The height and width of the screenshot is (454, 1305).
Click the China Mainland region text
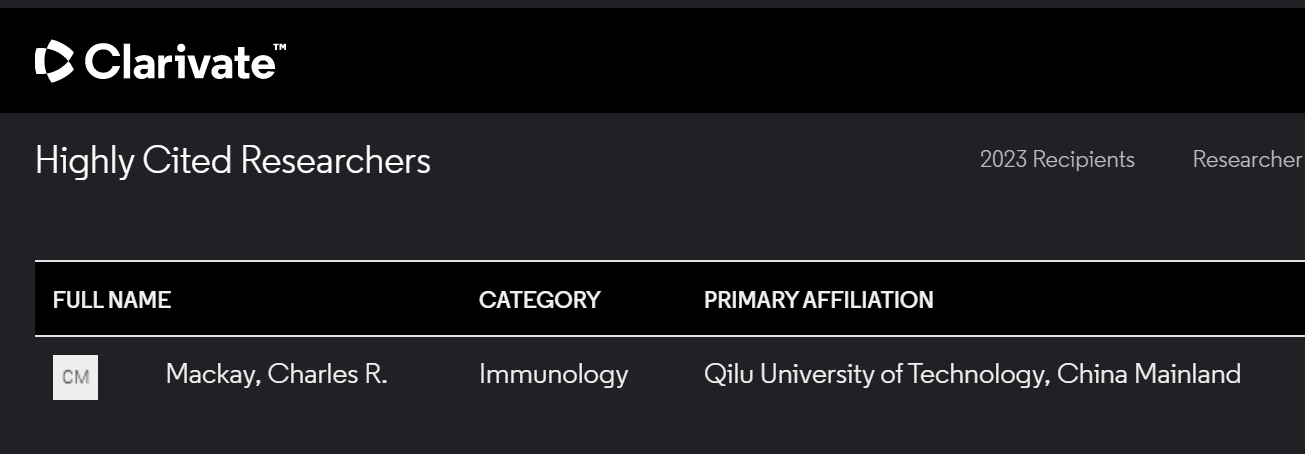[x=1148, y=375]
